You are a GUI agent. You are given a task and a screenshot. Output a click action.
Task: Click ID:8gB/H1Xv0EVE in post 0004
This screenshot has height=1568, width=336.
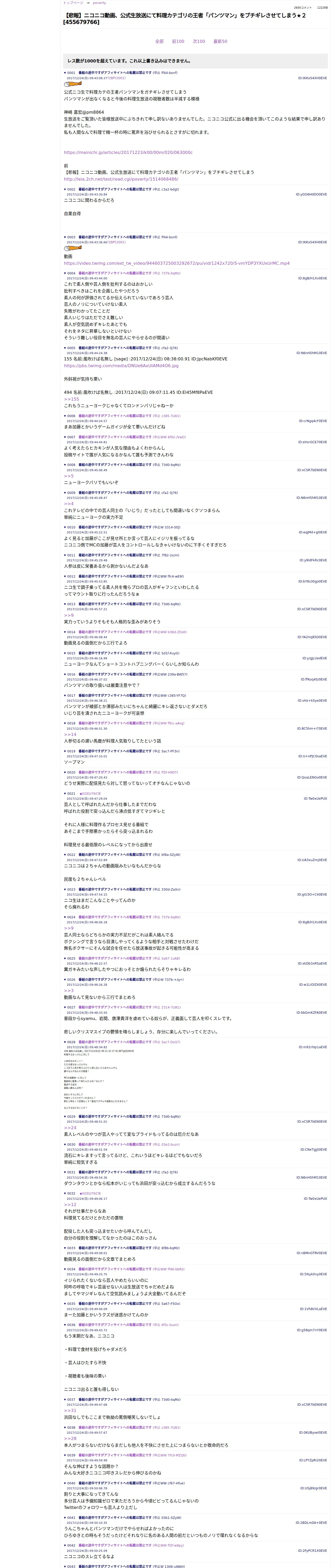pyautogui.click(x=312, y=279)
